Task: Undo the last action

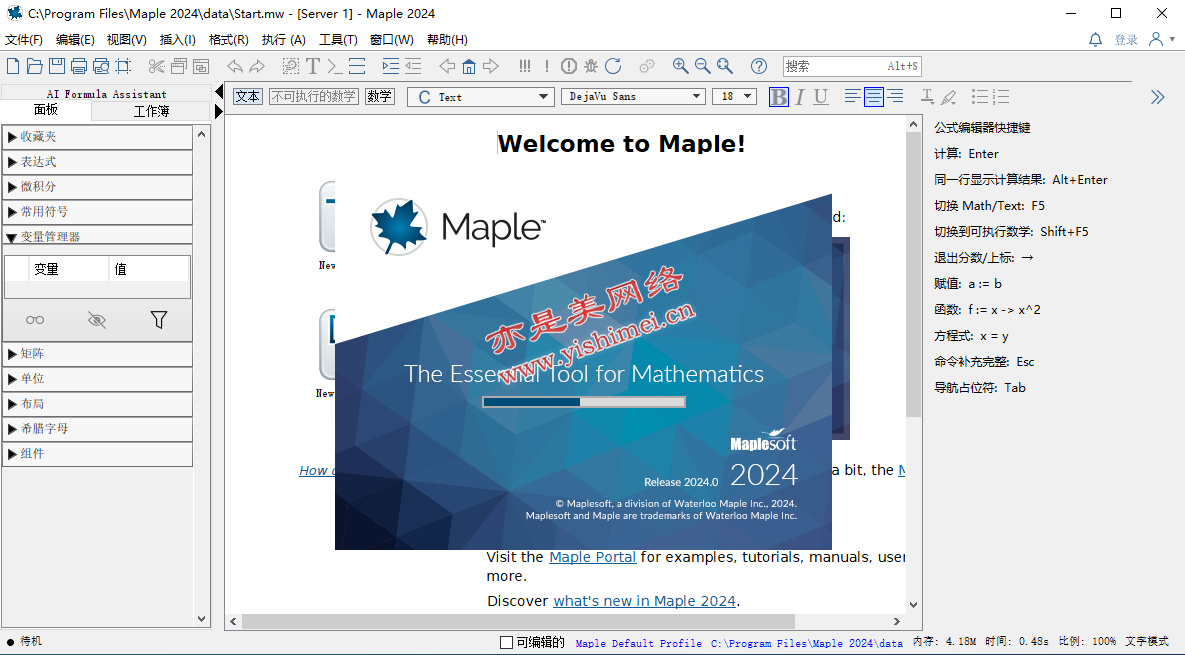Action: point(235,66)
